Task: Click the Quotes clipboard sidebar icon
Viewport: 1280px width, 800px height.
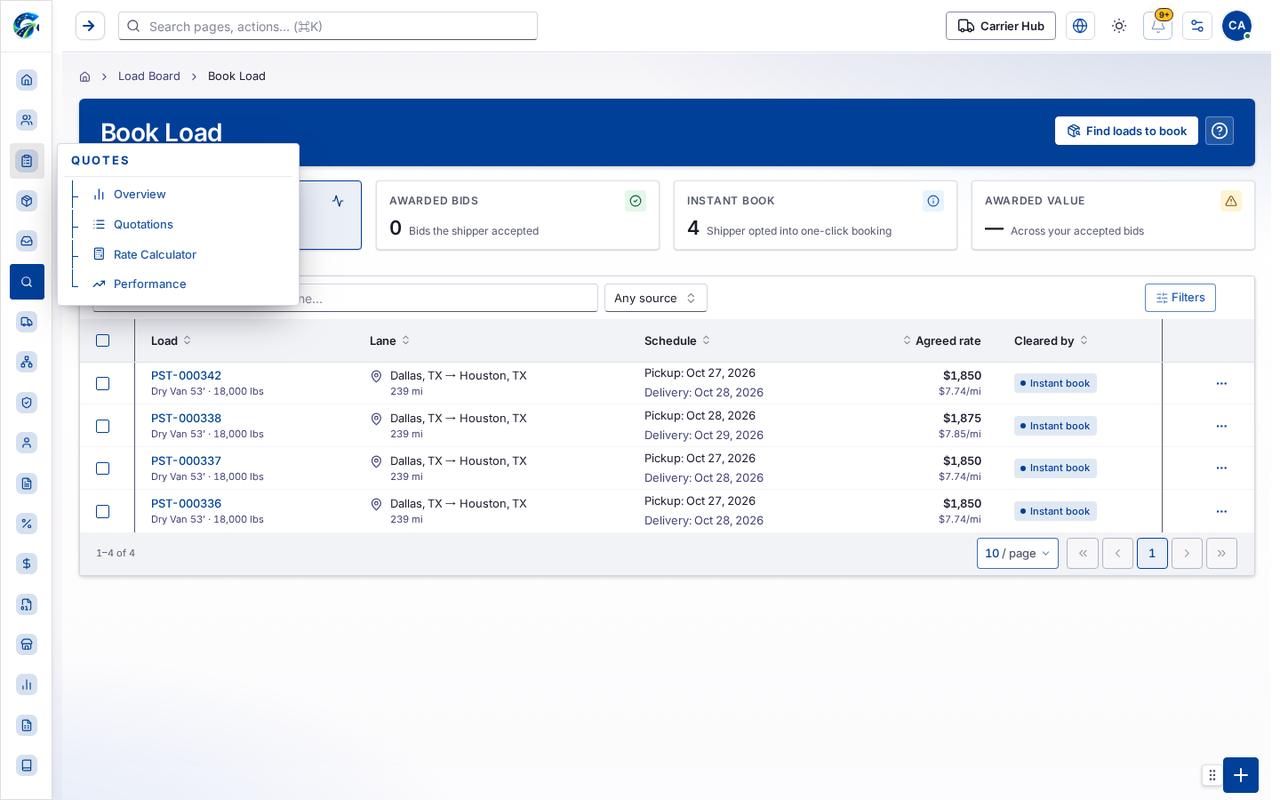Action: 27,161
